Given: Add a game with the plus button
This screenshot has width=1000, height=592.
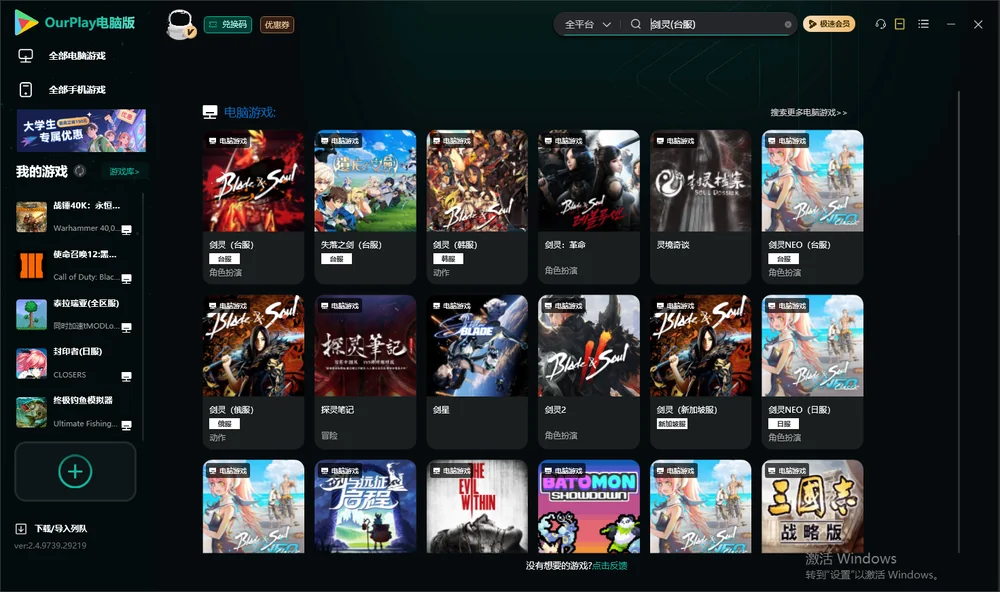Looking at the screenshot, I should pos(75,471).
